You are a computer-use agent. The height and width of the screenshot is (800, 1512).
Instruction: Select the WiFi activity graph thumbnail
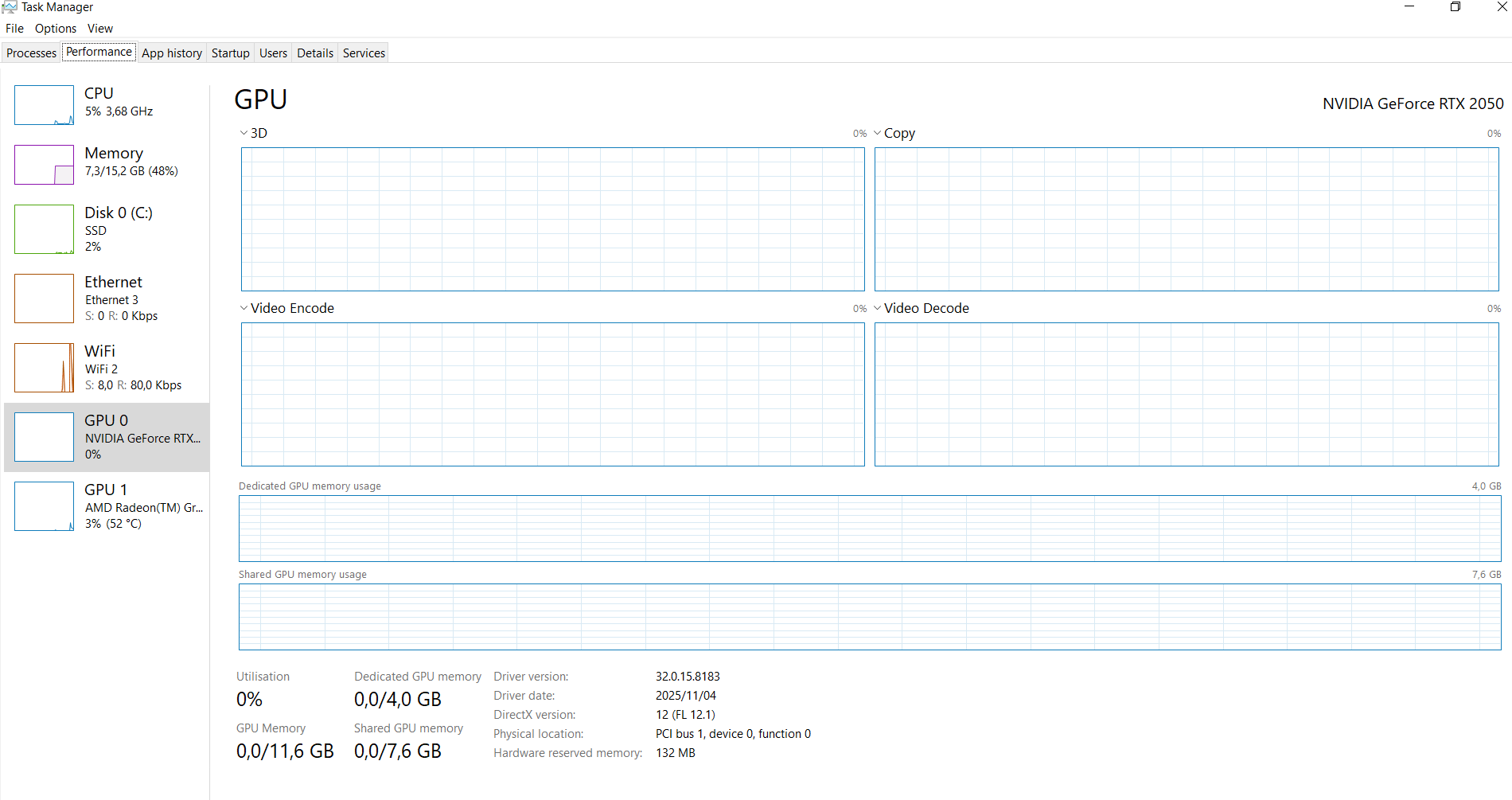coord(44,368)
